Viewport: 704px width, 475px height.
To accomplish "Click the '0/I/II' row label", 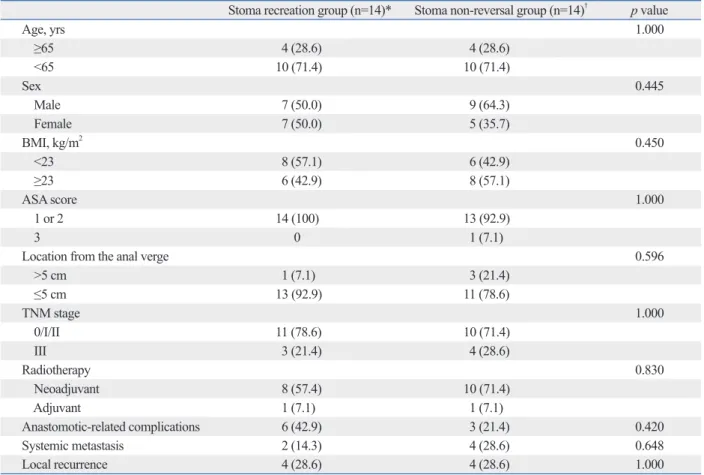I will (x=47, y=332).
